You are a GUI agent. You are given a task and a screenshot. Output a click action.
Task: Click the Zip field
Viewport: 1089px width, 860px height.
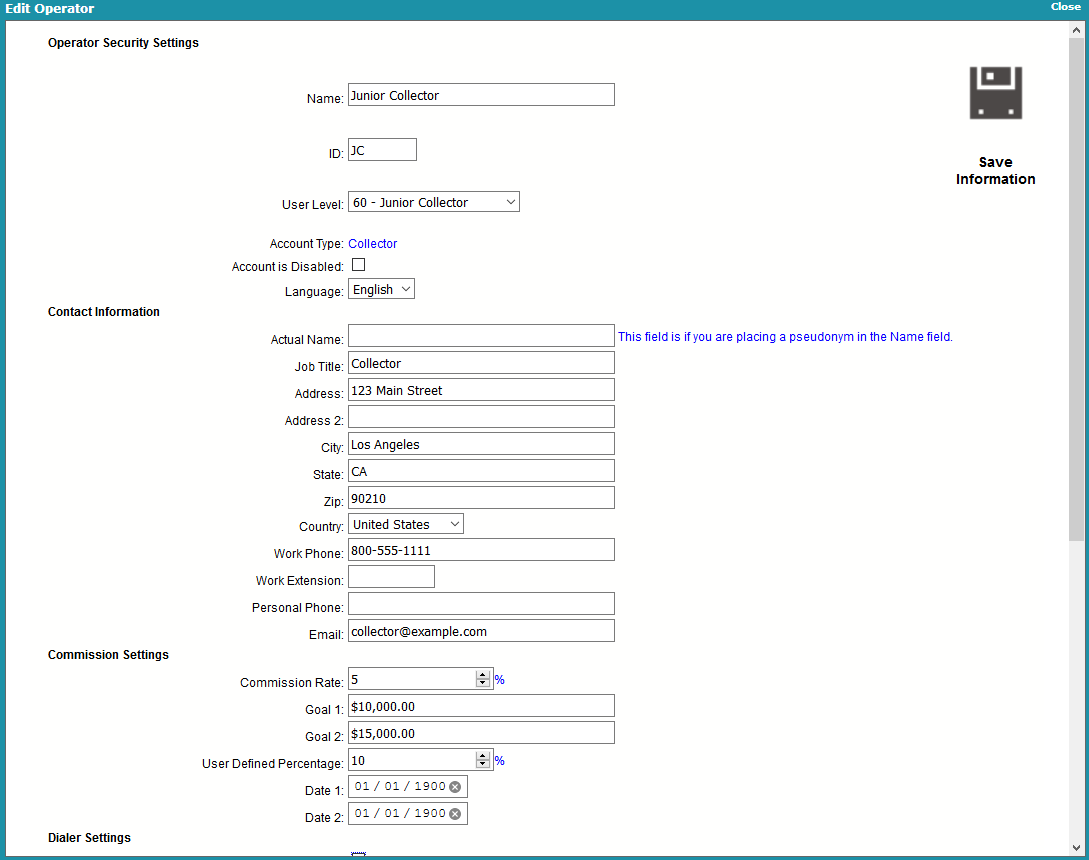tap(481, 498)
